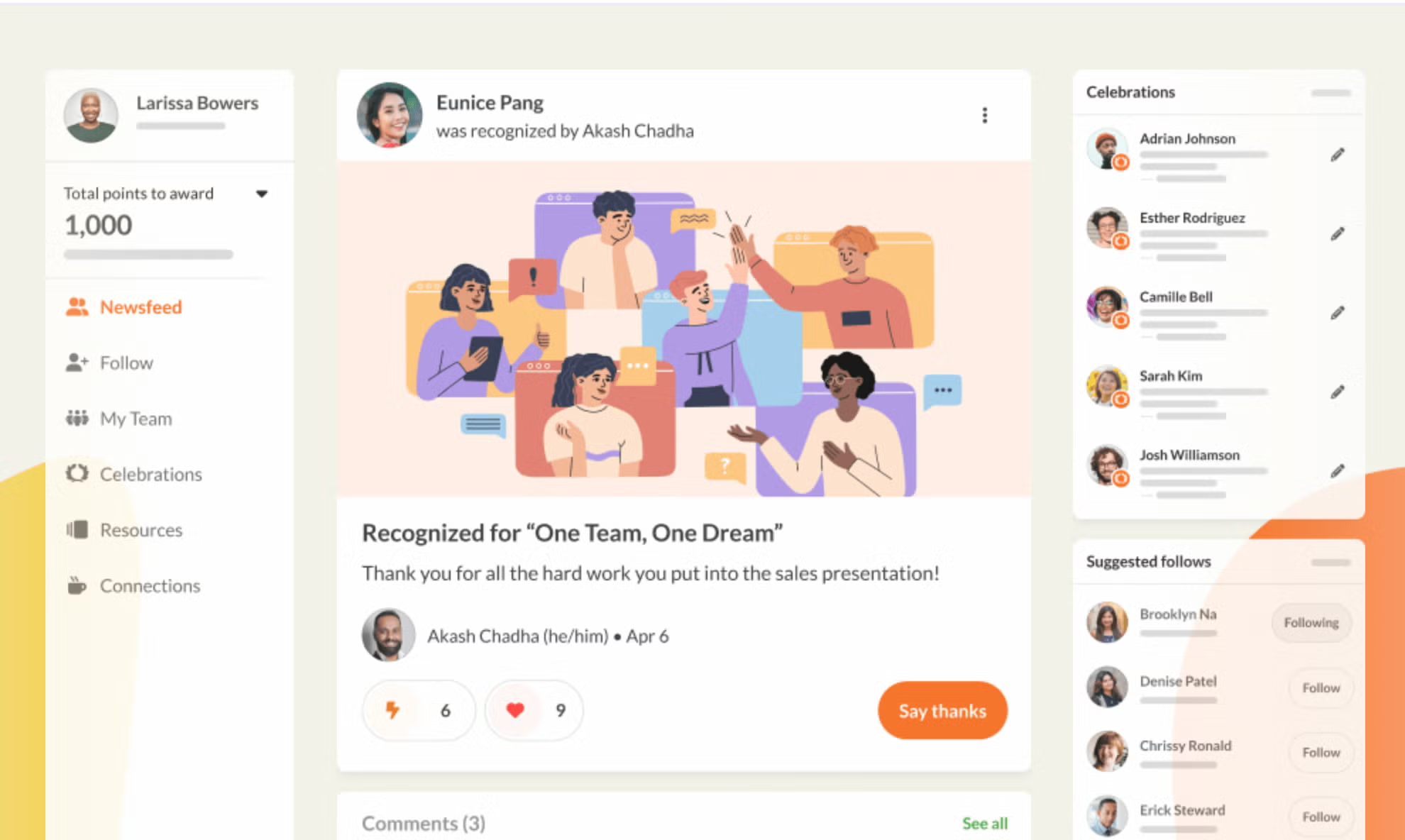The width and height of the screenshot is (1405, 840).
Task: Click the edit pencil for Camille Bell
Action: pyautogui.click(x=1337, y=312)
